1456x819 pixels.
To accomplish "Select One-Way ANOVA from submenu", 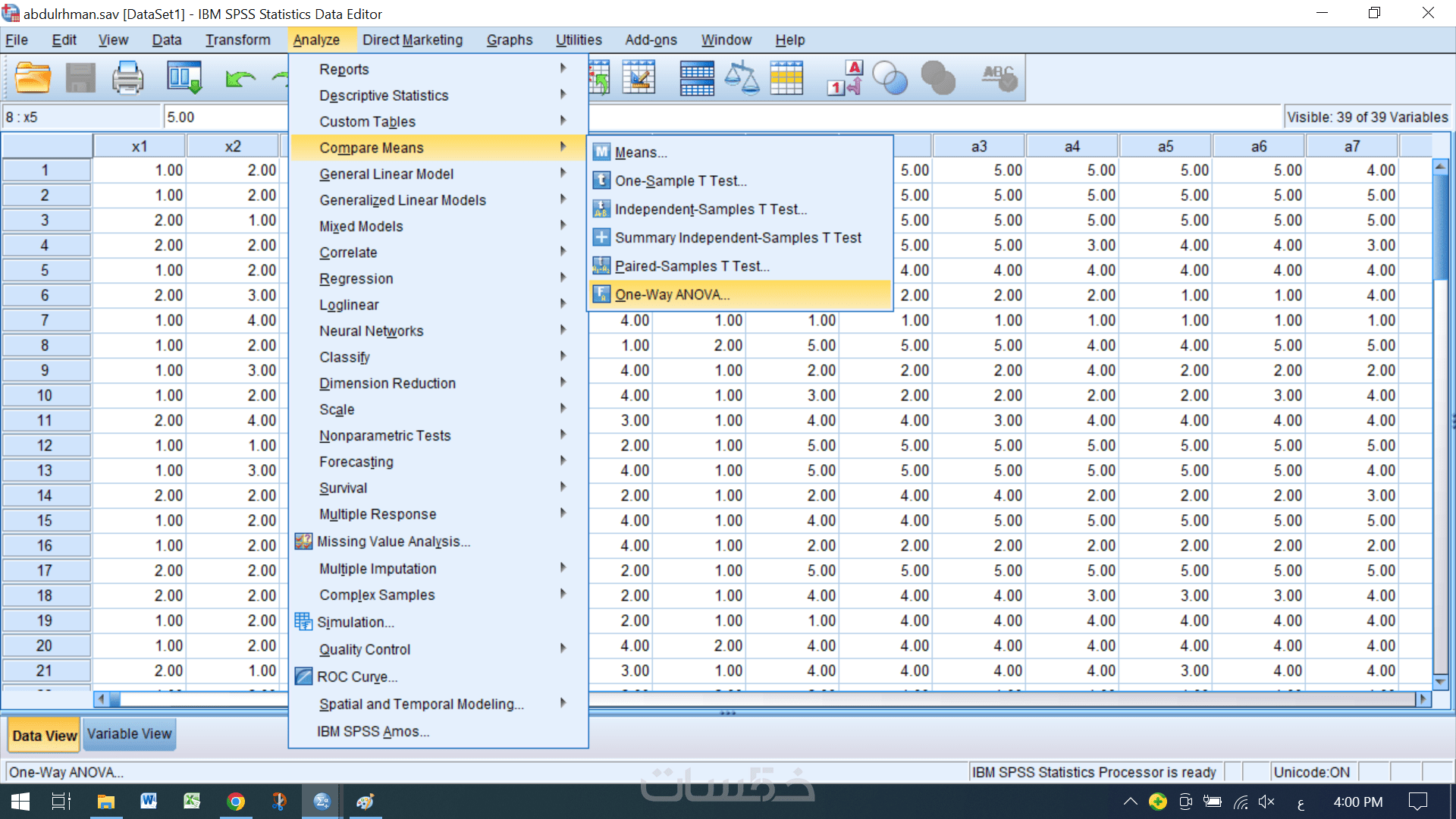I will tap(671, 295).
